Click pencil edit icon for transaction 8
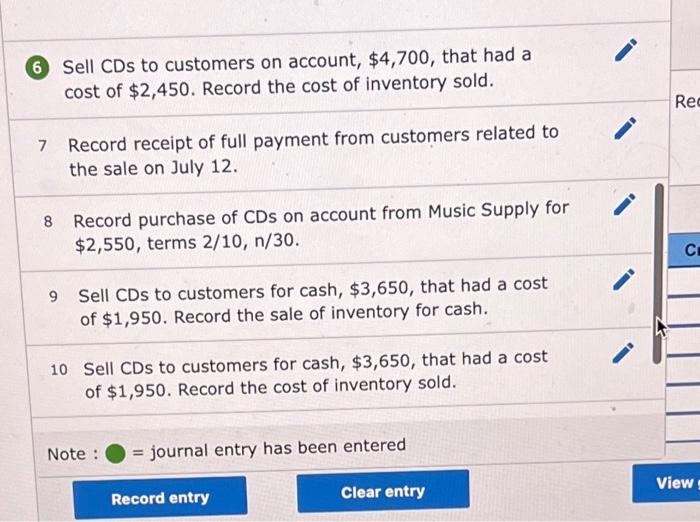This screenshot has height=522, width=700. 625,205
